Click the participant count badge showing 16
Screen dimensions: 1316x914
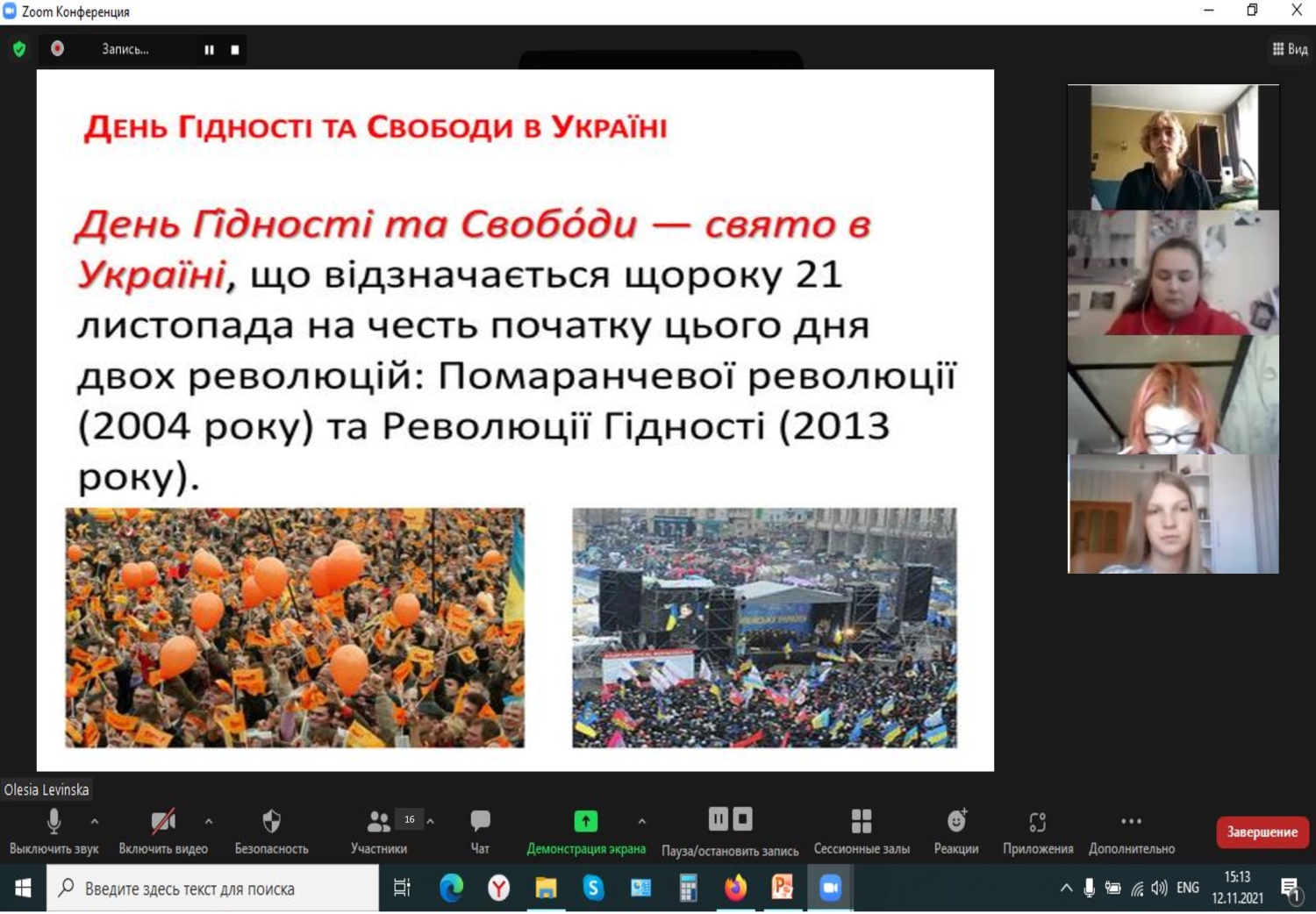tap(409, 818)
